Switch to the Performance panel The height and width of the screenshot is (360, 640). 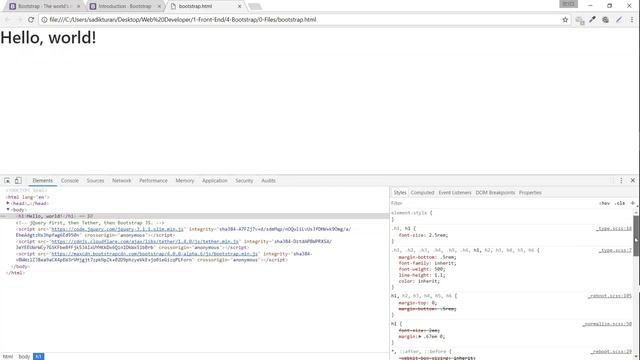point(153,180)
